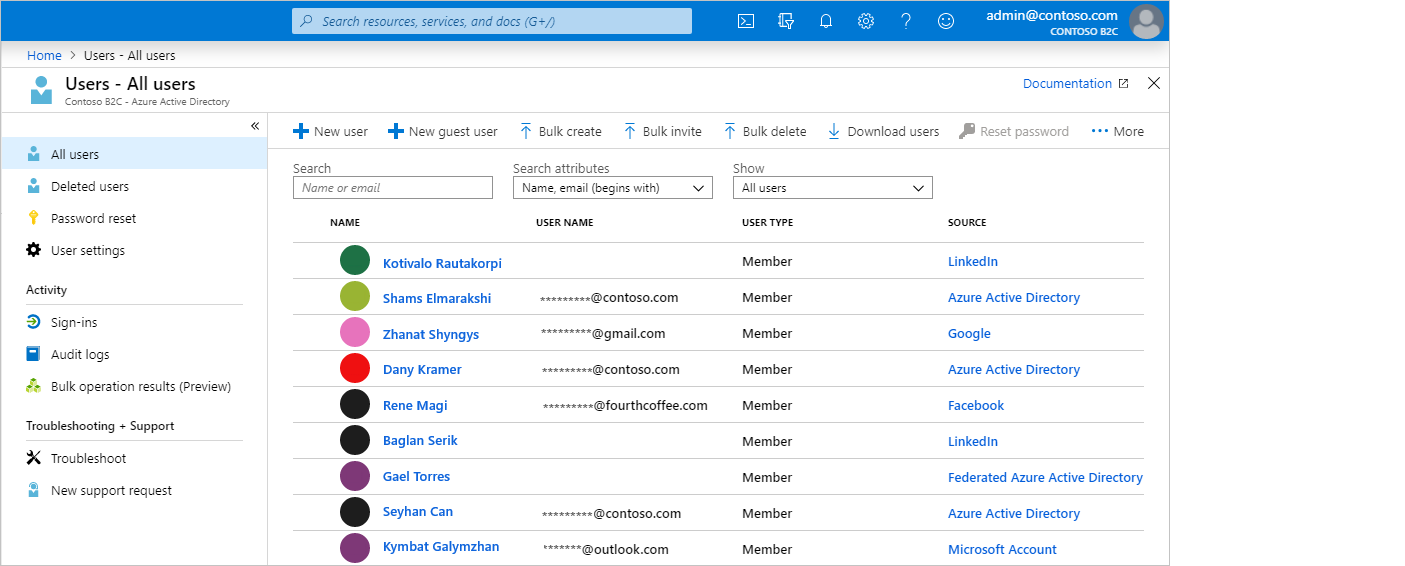
Task: Open the feedback smiley icon
Action: (x=946, y=21)
